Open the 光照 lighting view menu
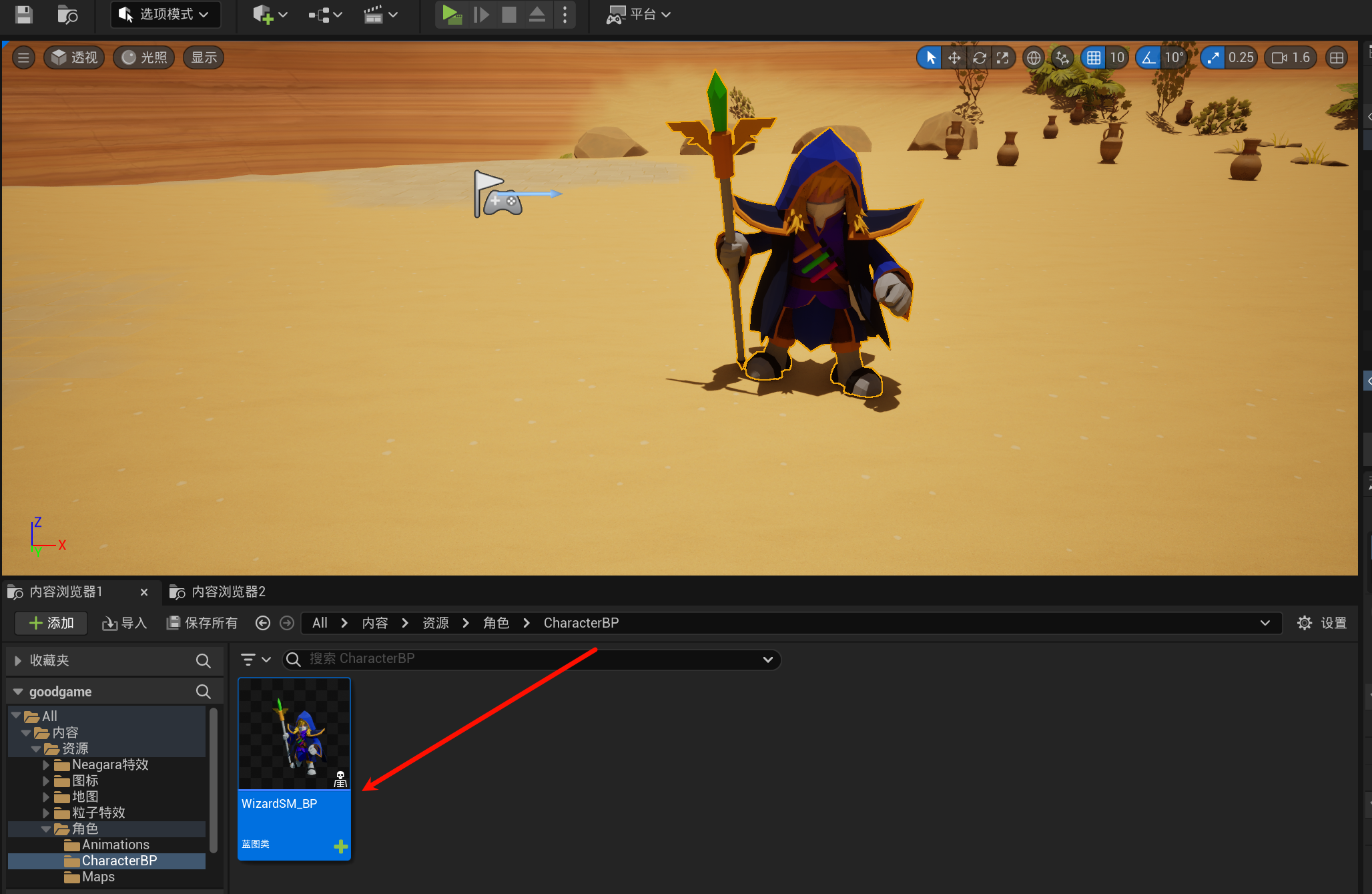The height and width of the screenshot is (894, 1372). [144, 58]
